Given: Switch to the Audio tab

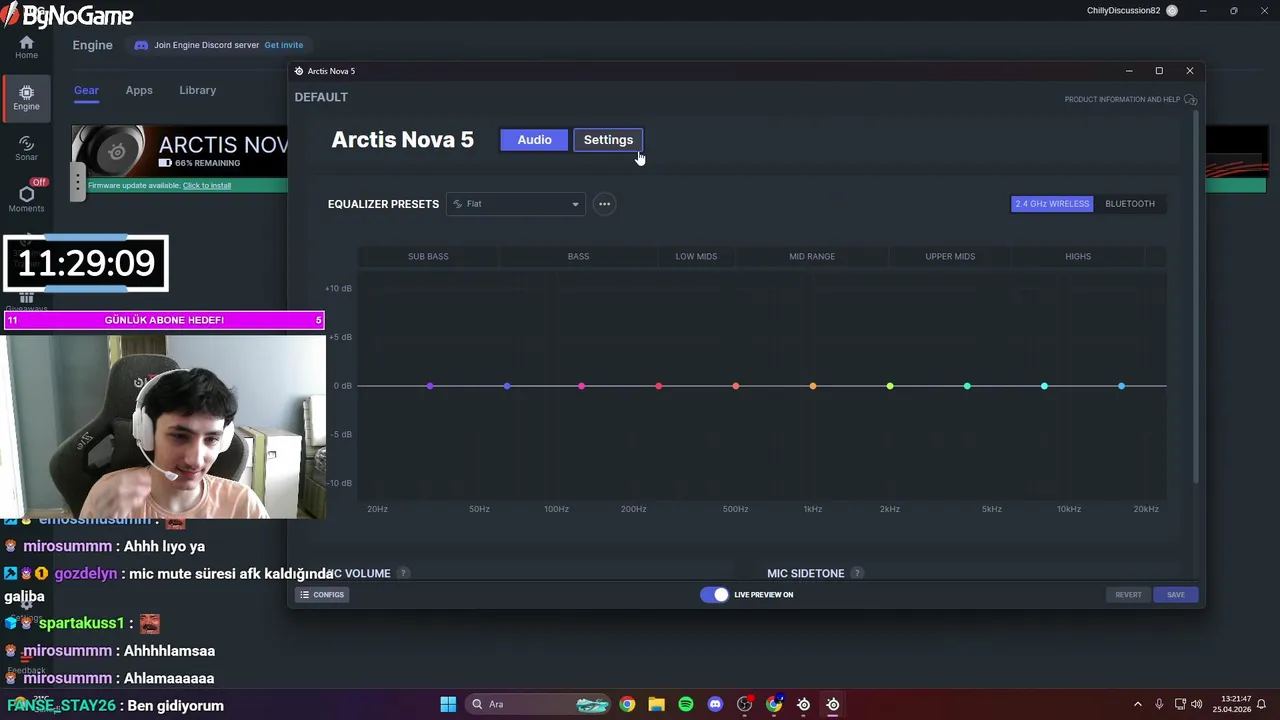Looking at the screenshot, I should pos(534,140).
